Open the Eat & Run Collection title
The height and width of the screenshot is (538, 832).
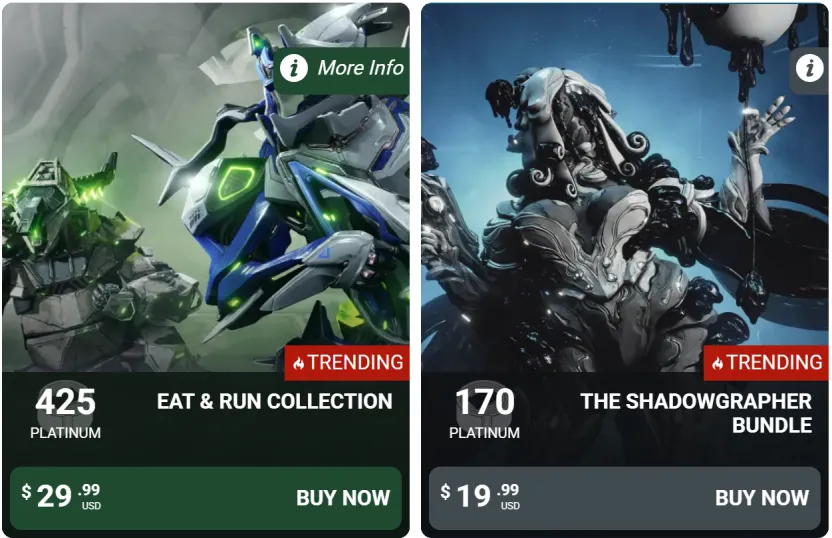(274, 402)
